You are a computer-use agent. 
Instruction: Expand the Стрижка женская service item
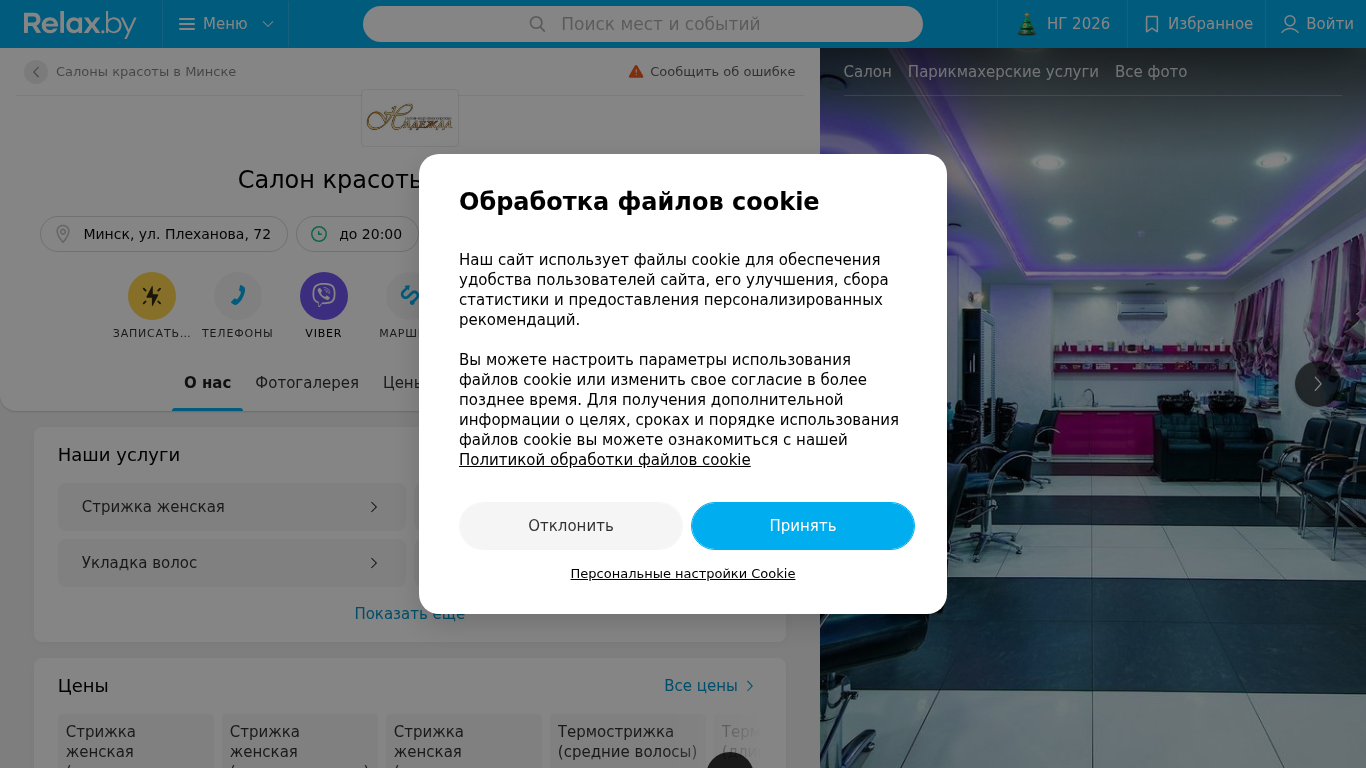click(x=232, y=507)
